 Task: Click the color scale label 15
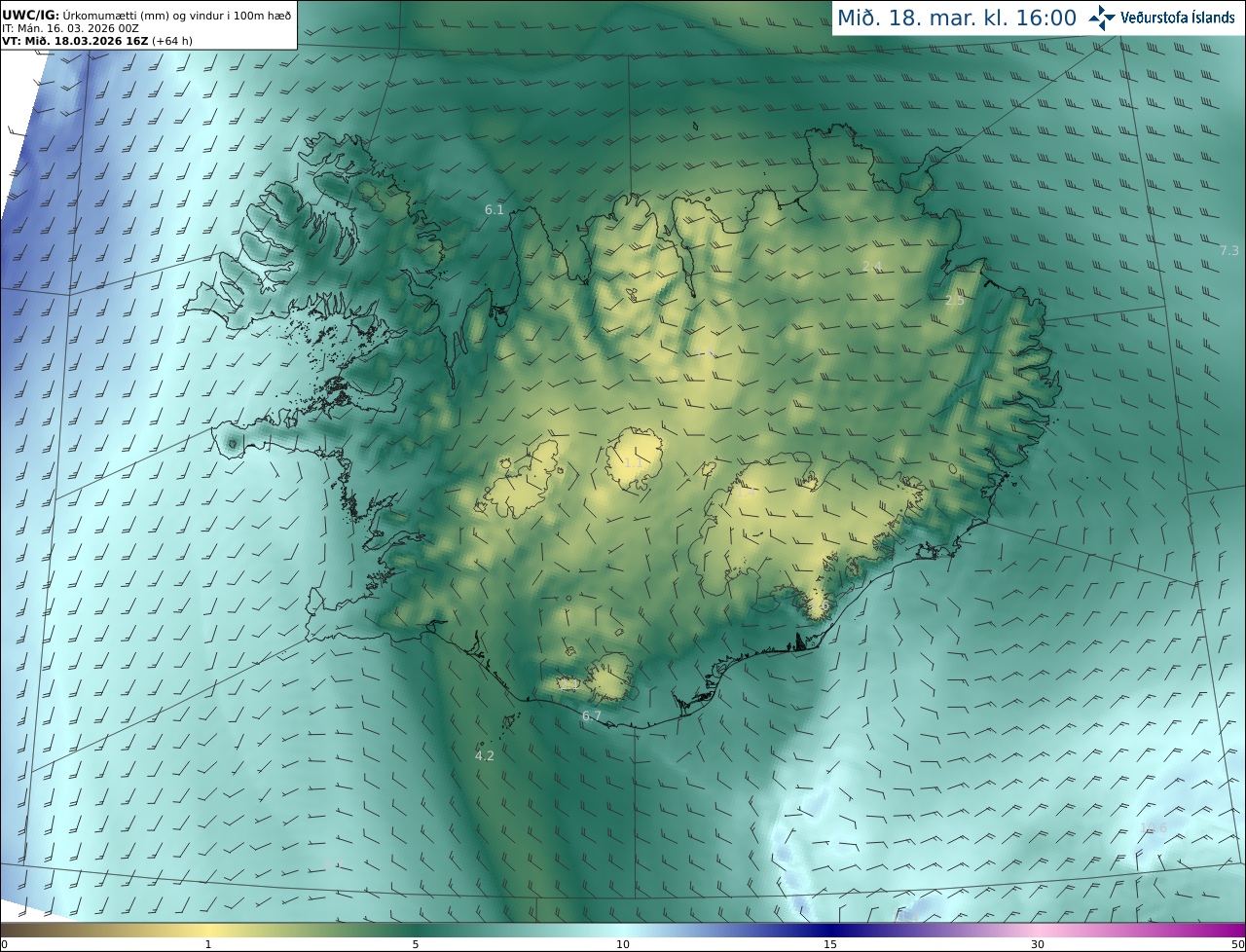click(830, 944)
